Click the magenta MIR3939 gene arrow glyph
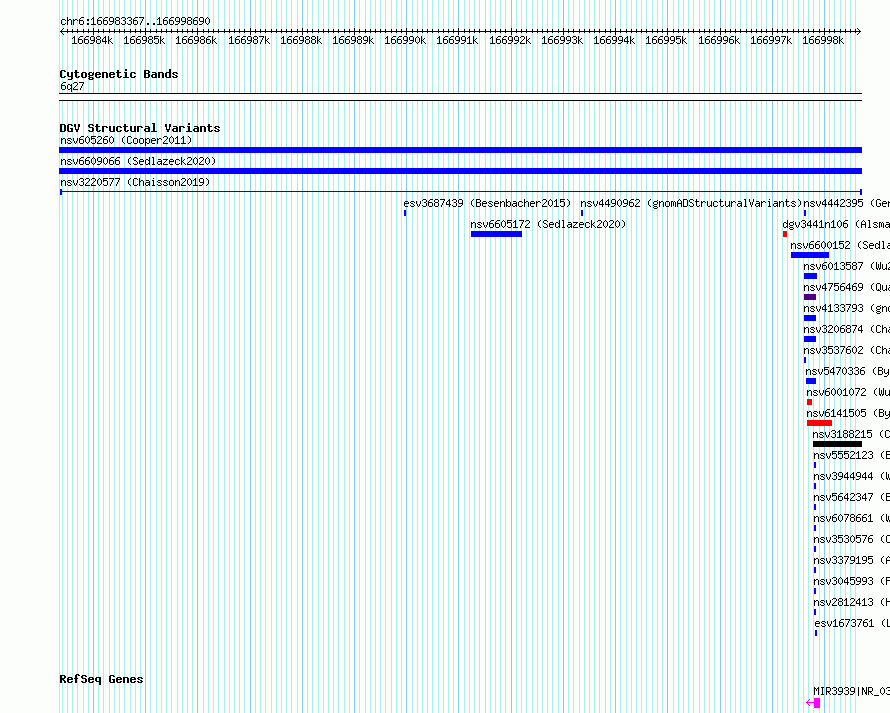Viewport: 890px width, 713px height. click(x=813, y=703)
